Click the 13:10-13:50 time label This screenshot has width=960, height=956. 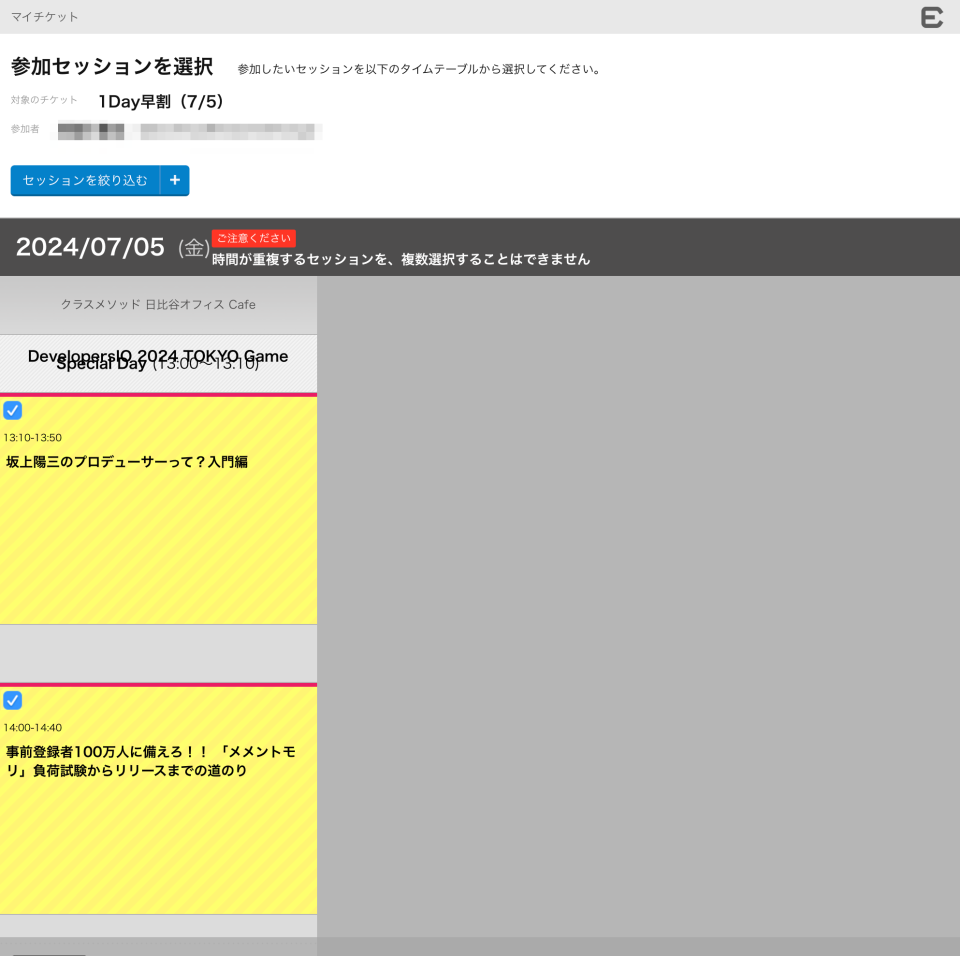34,437
